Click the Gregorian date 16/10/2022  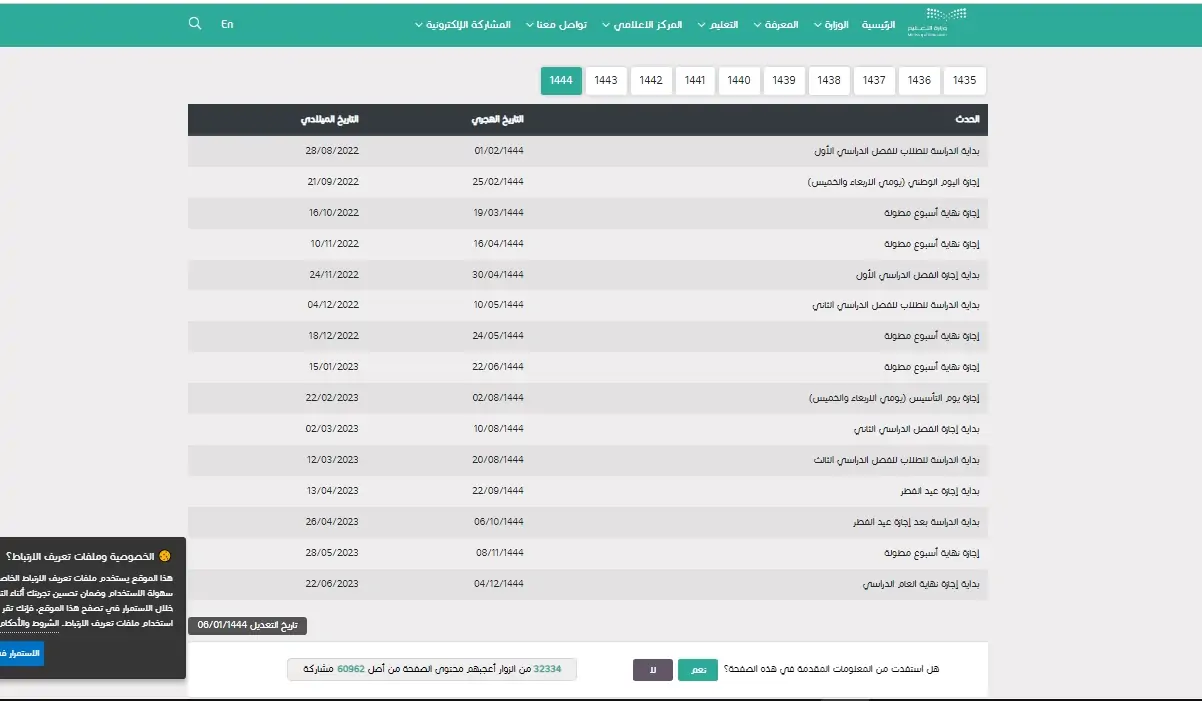[334, 213]
